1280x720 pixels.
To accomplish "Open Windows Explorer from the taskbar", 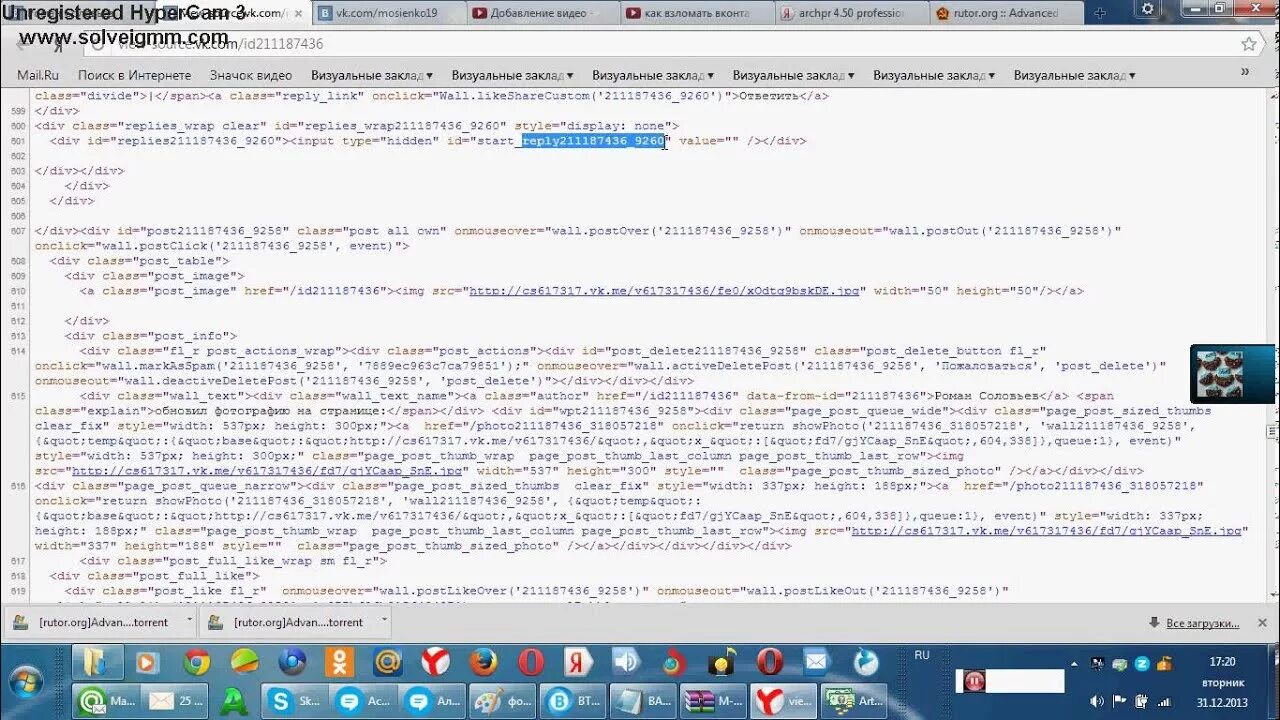I will point(96,662).
